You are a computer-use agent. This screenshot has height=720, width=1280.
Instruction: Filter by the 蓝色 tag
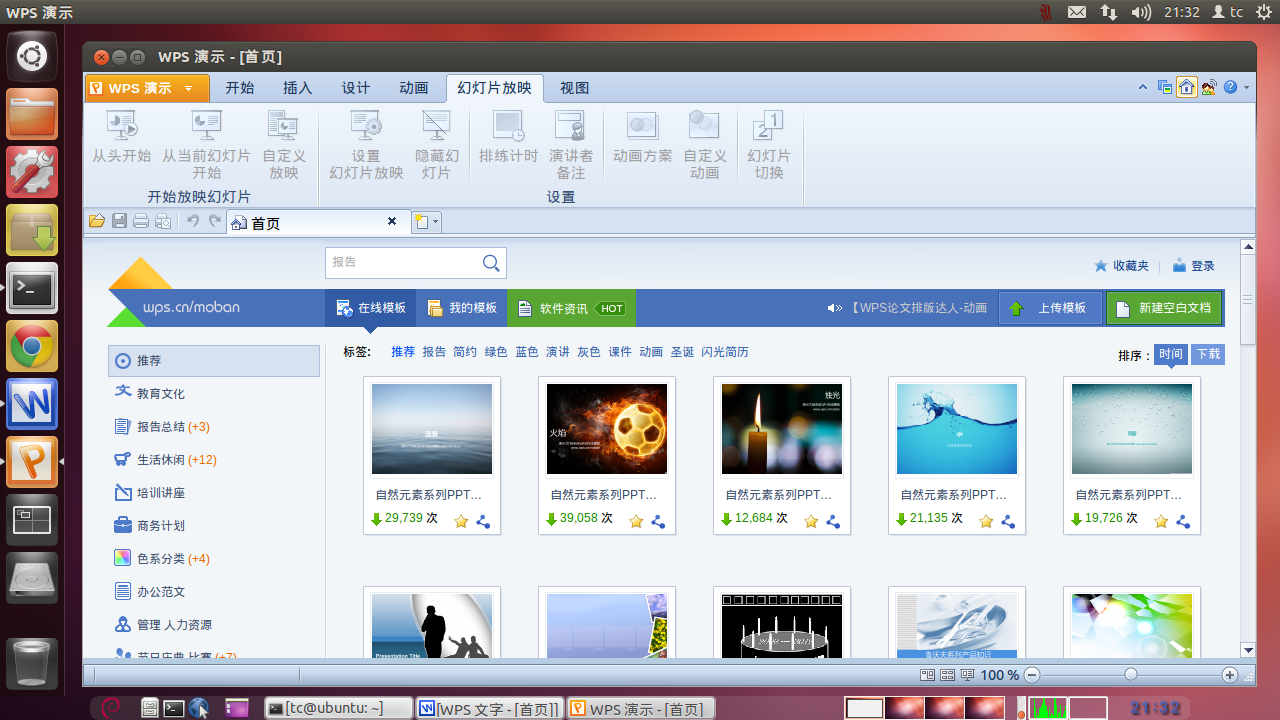tap(527, 352)
